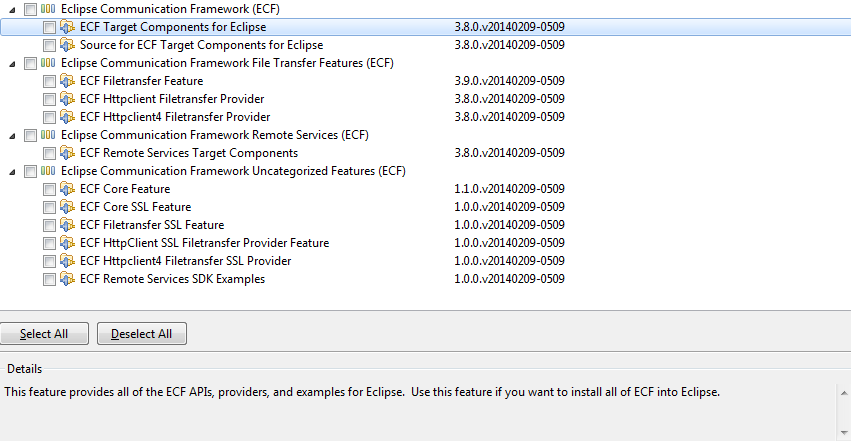This screenshot has height=441, width=851.
Task: Select the ECF Httpclient Filetransfer Provider label
Action: (172, 99)
